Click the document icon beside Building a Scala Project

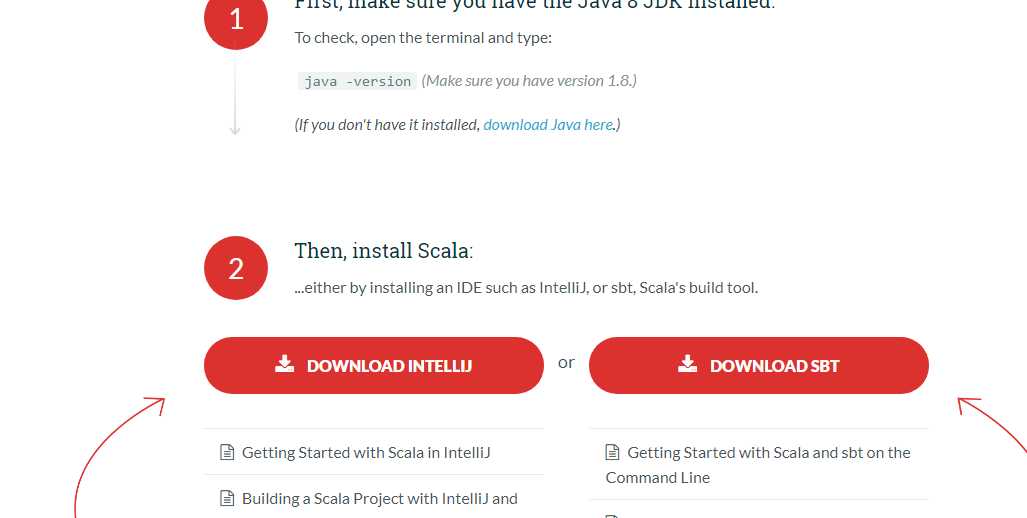(x=227, y=498)
